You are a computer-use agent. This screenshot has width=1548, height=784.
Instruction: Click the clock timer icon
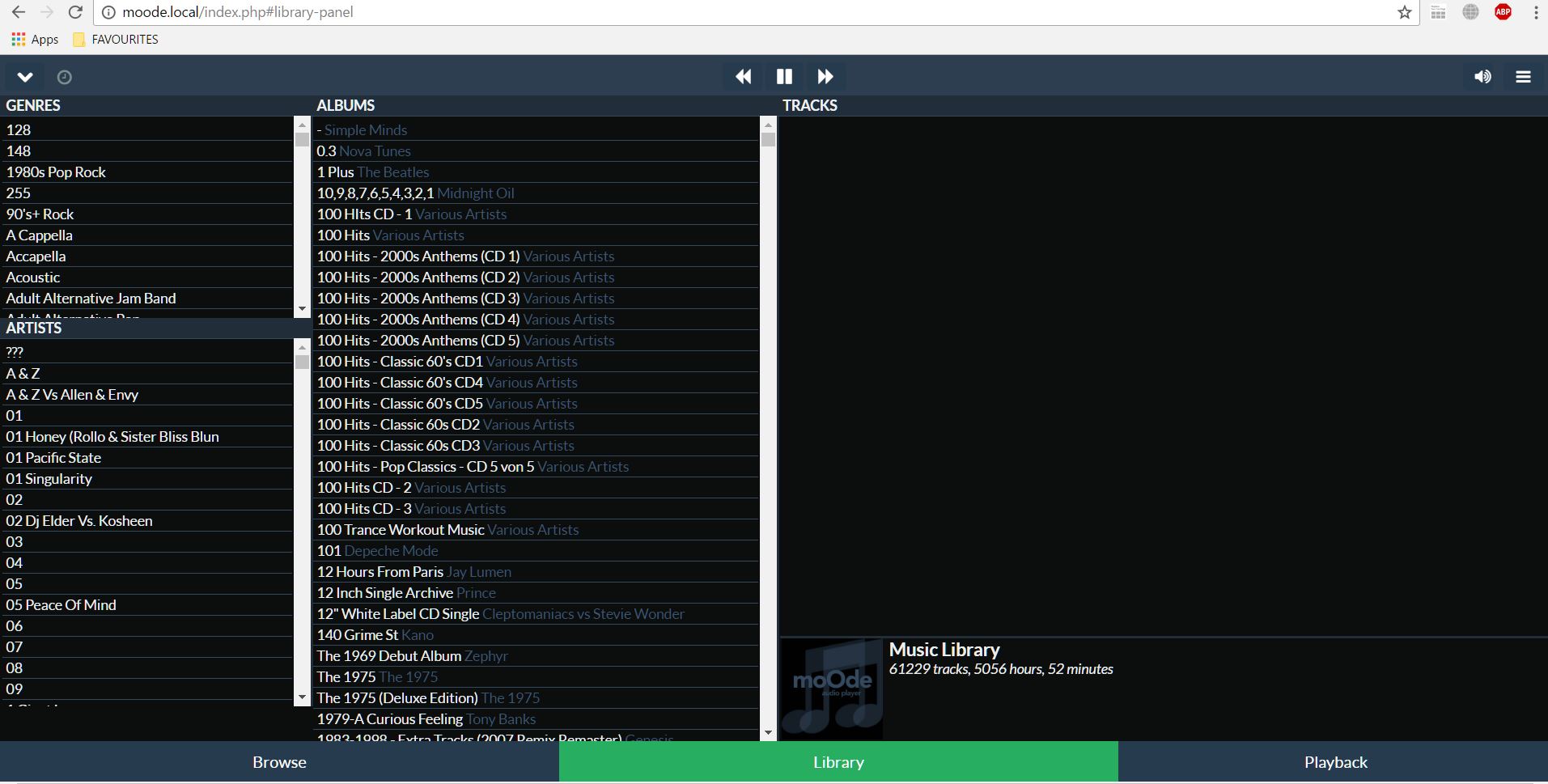(65, 77)
